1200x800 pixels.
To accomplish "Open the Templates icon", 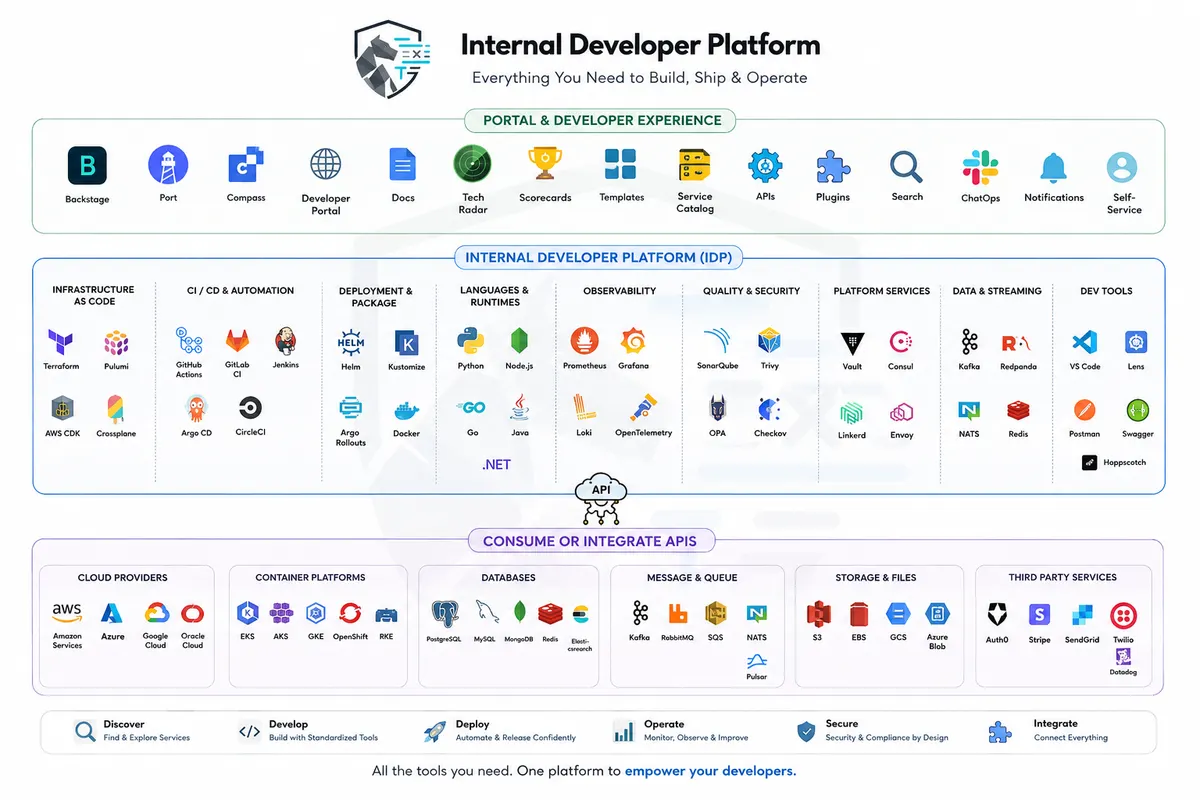I will pyautogui.click(x=621, y=165).
